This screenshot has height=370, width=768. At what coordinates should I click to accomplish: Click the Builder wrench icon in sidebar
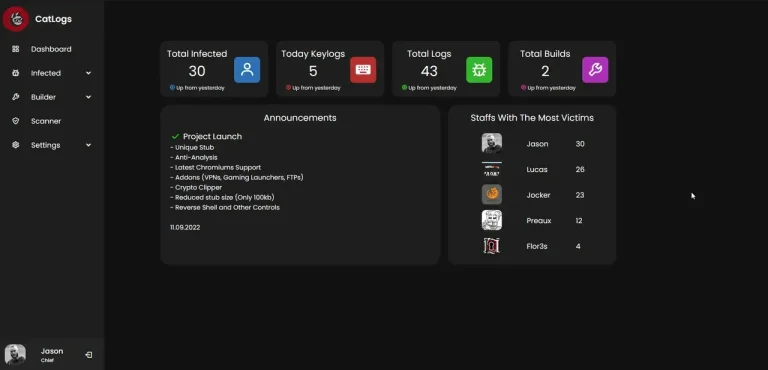pos(16,97)
